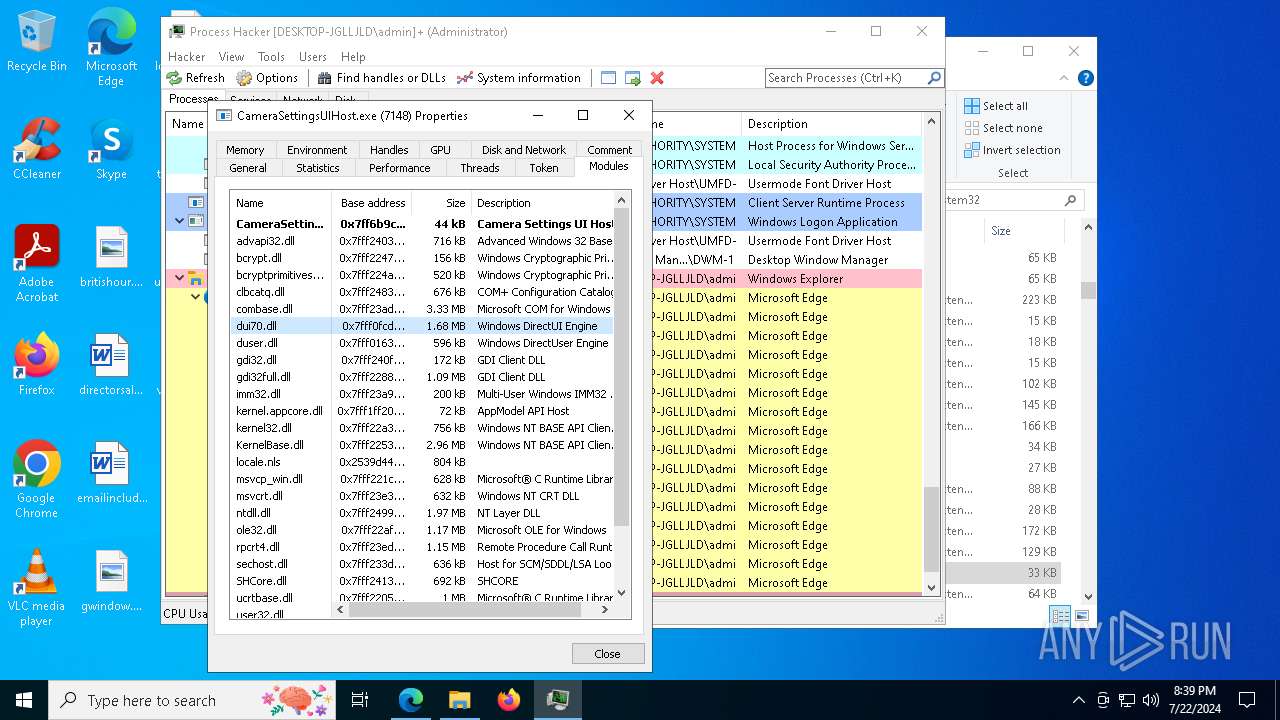
Task: Open the Help menu in Process Hacker
Action: pyautogui.click(x=353, y=57)
